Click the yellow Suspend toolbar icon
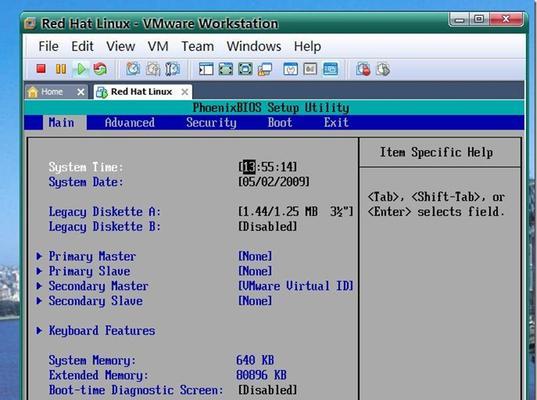This screenshot has width=537, height=400. point(61,69)
